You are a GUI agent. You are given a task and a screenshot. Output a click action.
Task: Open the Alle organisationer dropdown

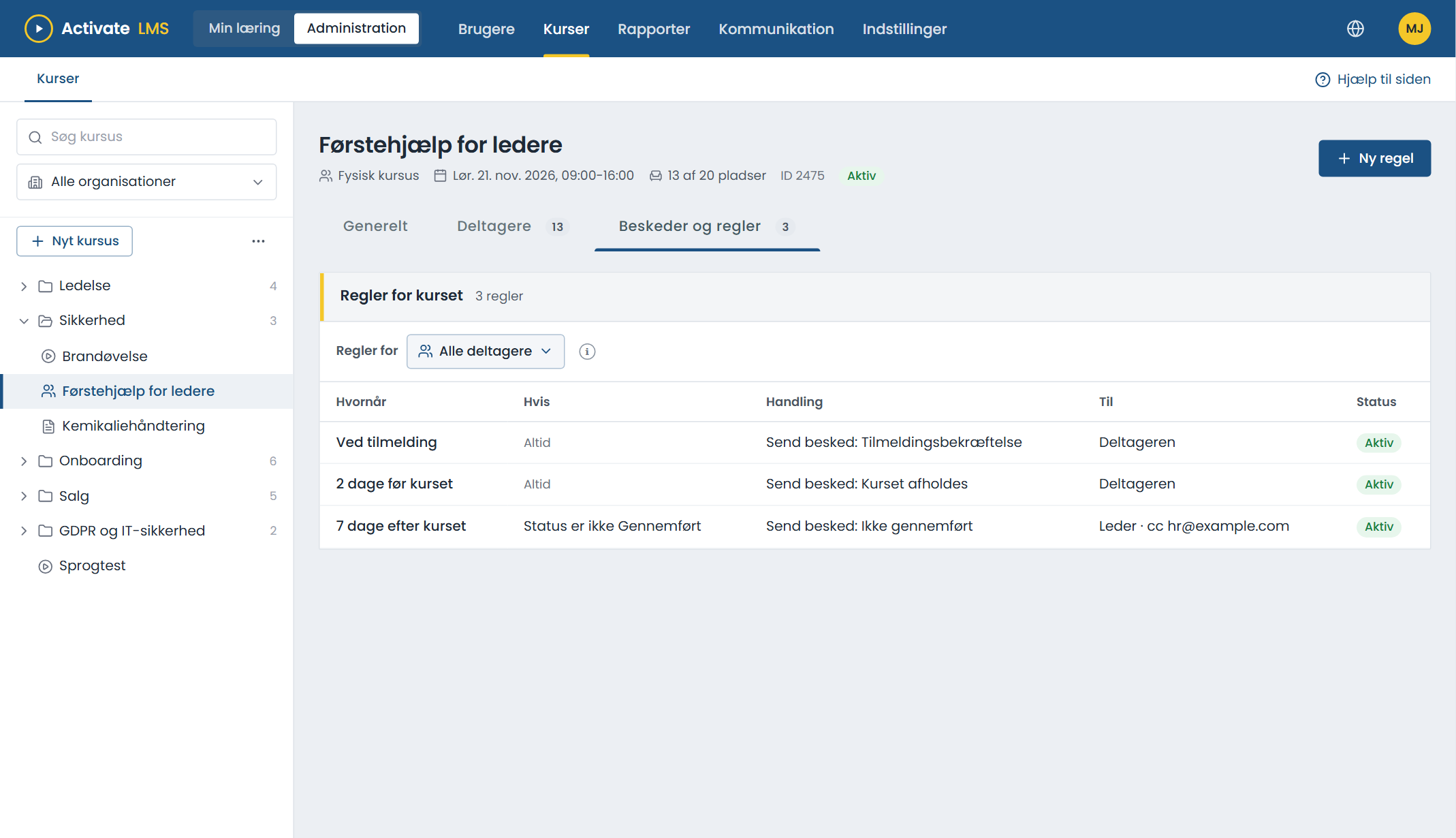146,182
